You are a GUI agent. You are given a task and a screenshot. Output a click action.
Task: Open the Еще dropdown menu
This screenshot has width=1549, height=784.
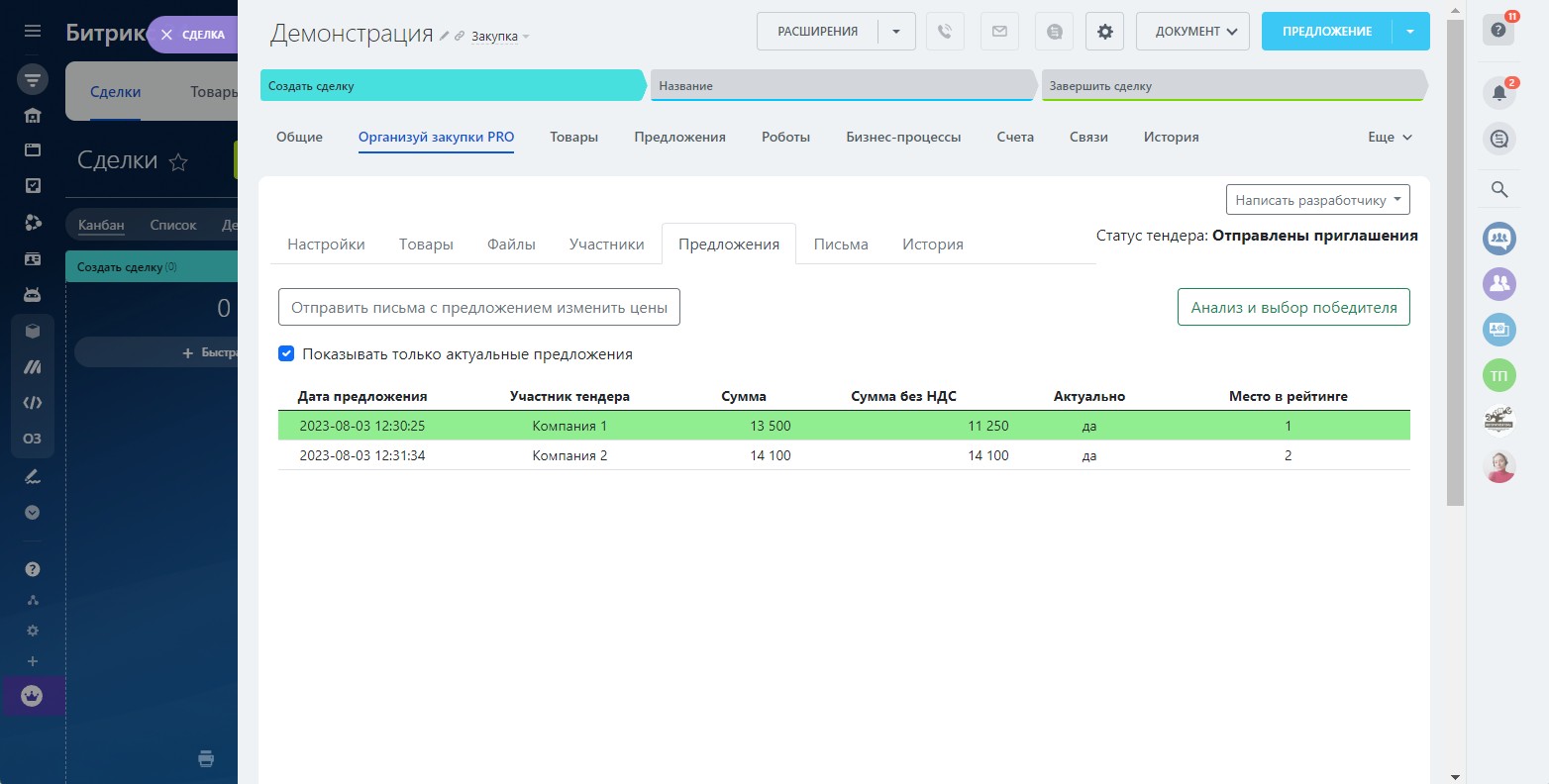pyautogui.click(x=1389, y=138)
